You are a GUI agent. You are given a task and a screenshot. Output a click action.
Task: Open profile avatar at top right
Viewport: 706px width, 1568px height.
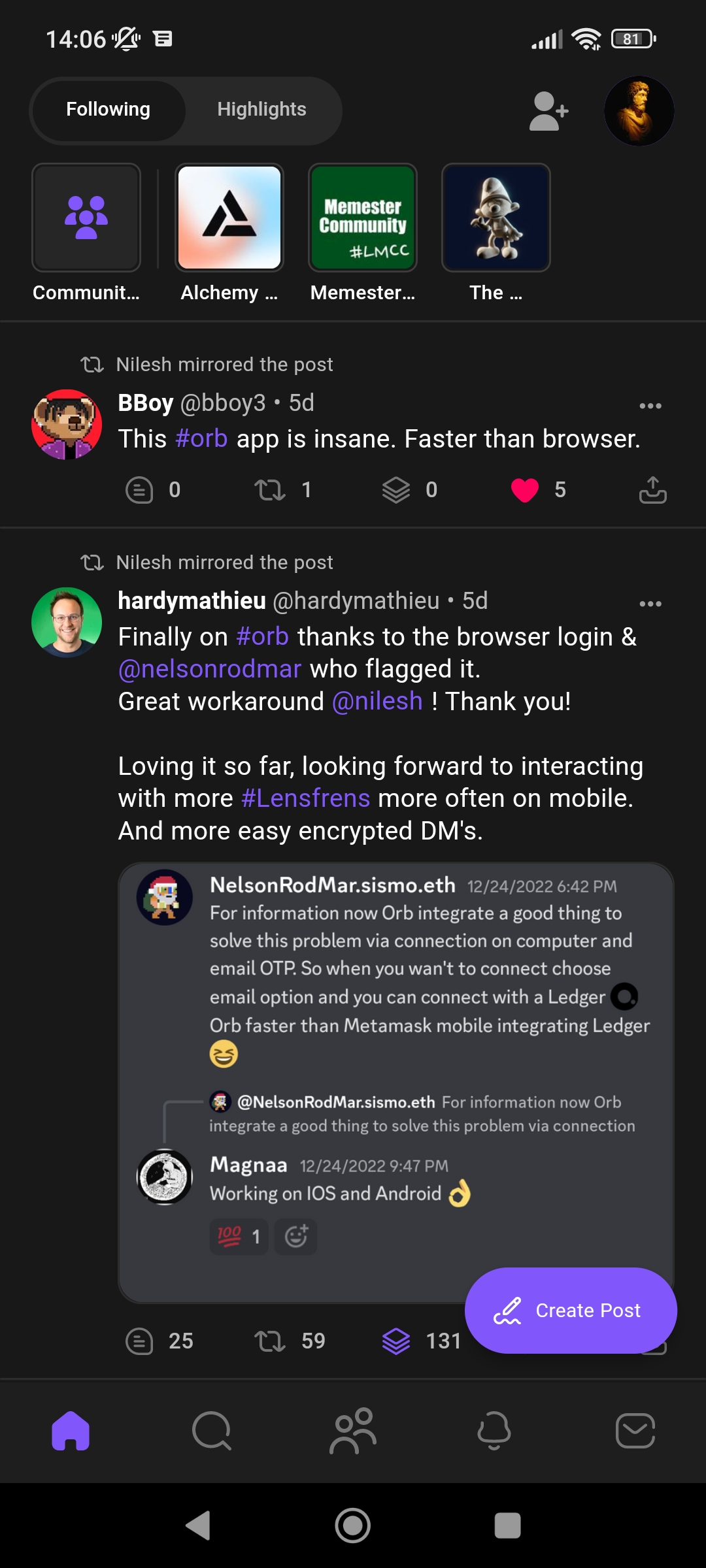click(639, 111)
